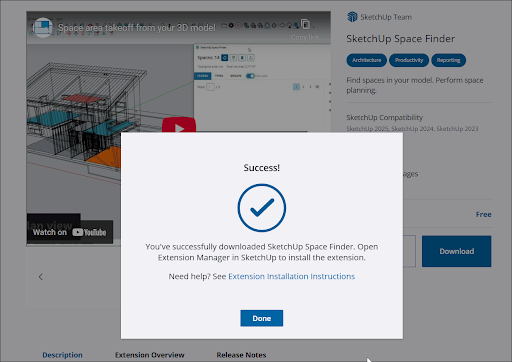Switch to the Description tab

point(62,355)
